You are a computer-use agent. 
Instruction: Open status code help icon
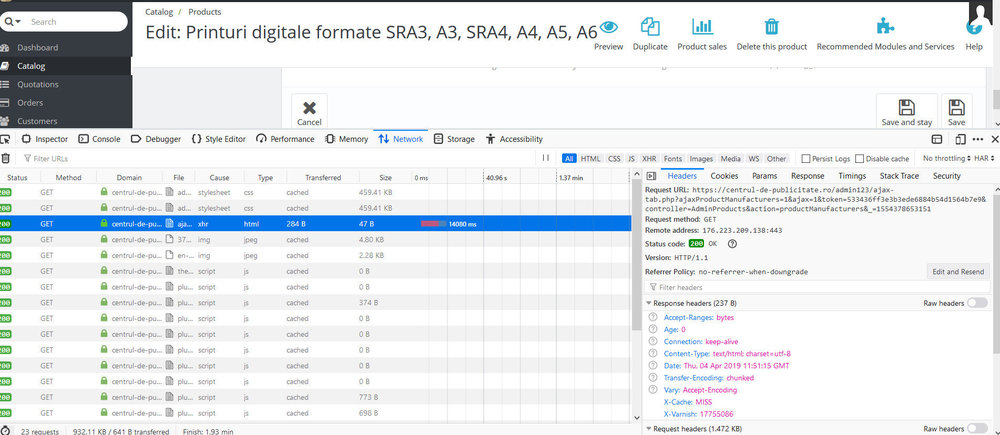(732, 243)
